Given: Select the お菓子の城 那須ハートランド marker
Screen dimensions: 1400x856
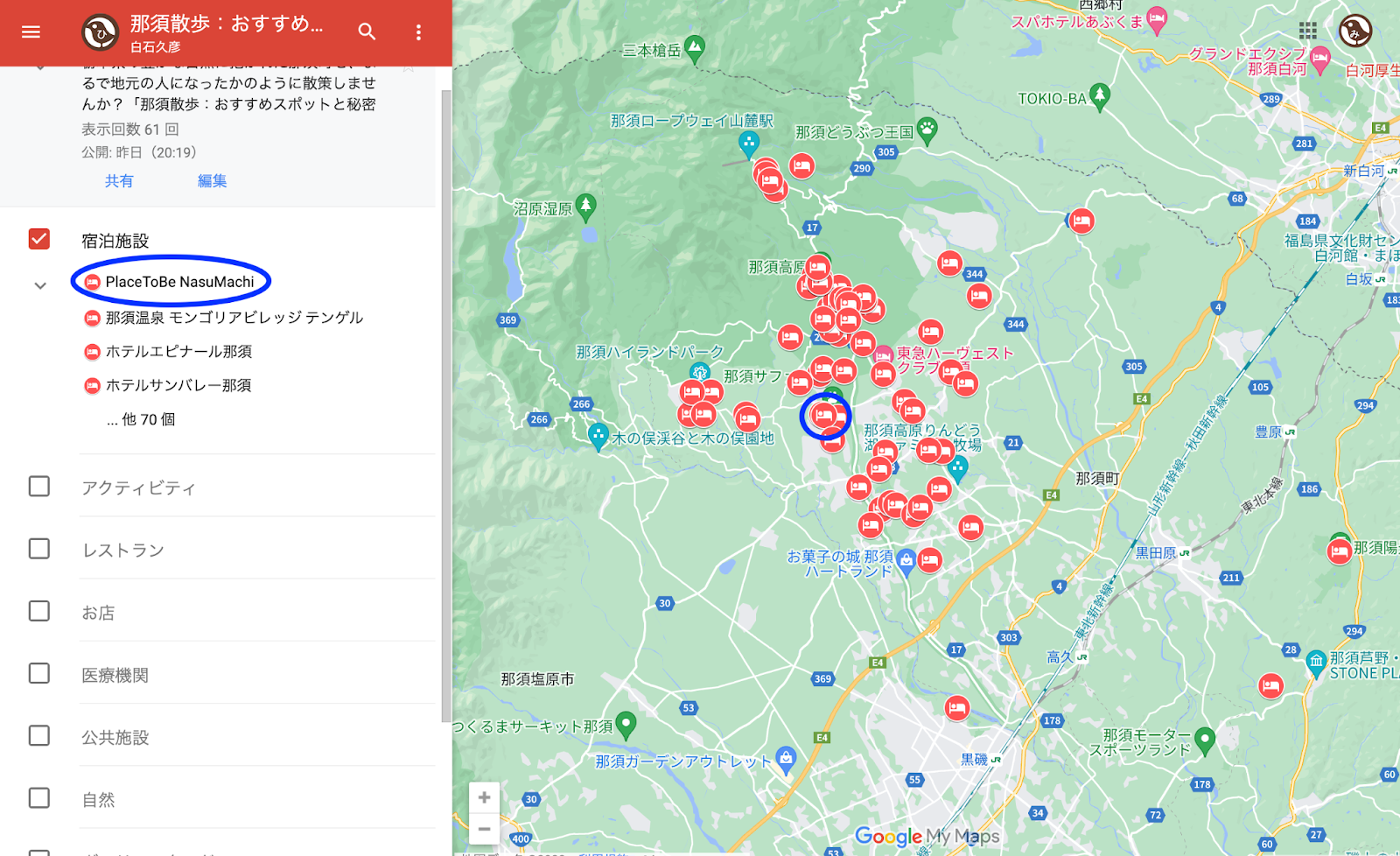Looking at the screenshot, I should 906,561.
